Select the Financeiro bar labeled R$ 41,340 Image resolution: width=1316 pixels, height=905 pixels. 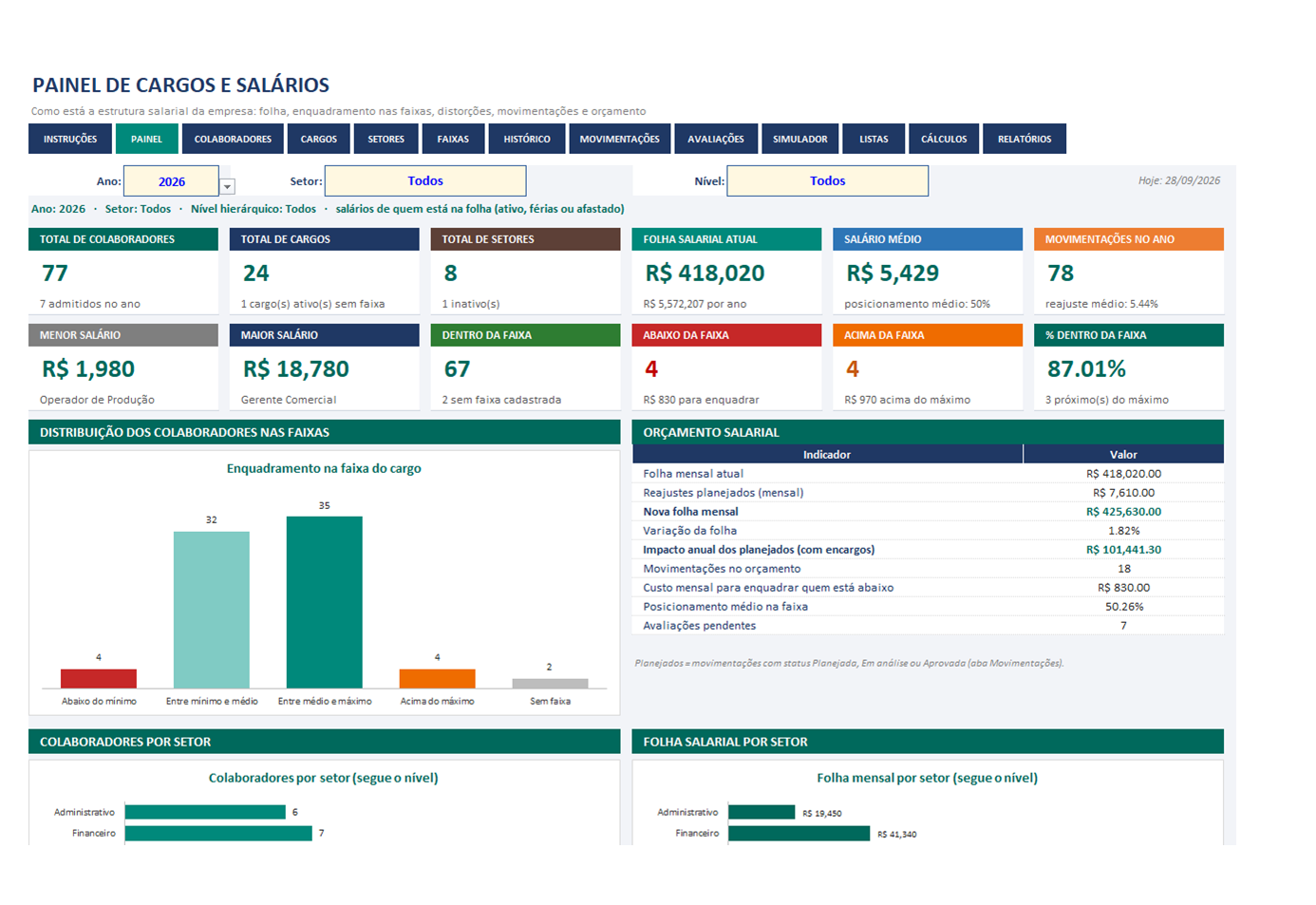coord(799,833)
